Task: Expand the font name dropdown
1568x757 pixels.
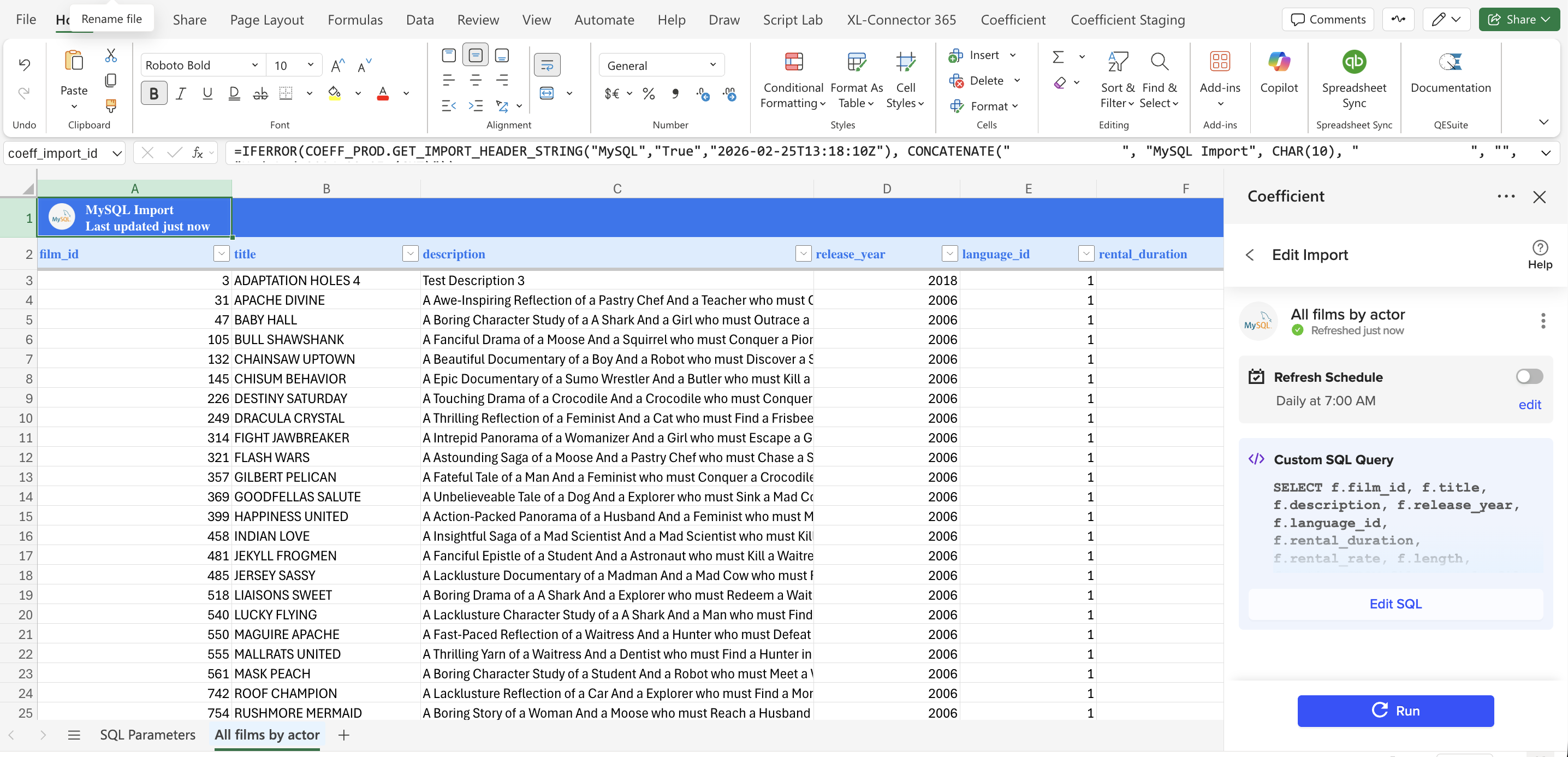Action: pos(254,64)
